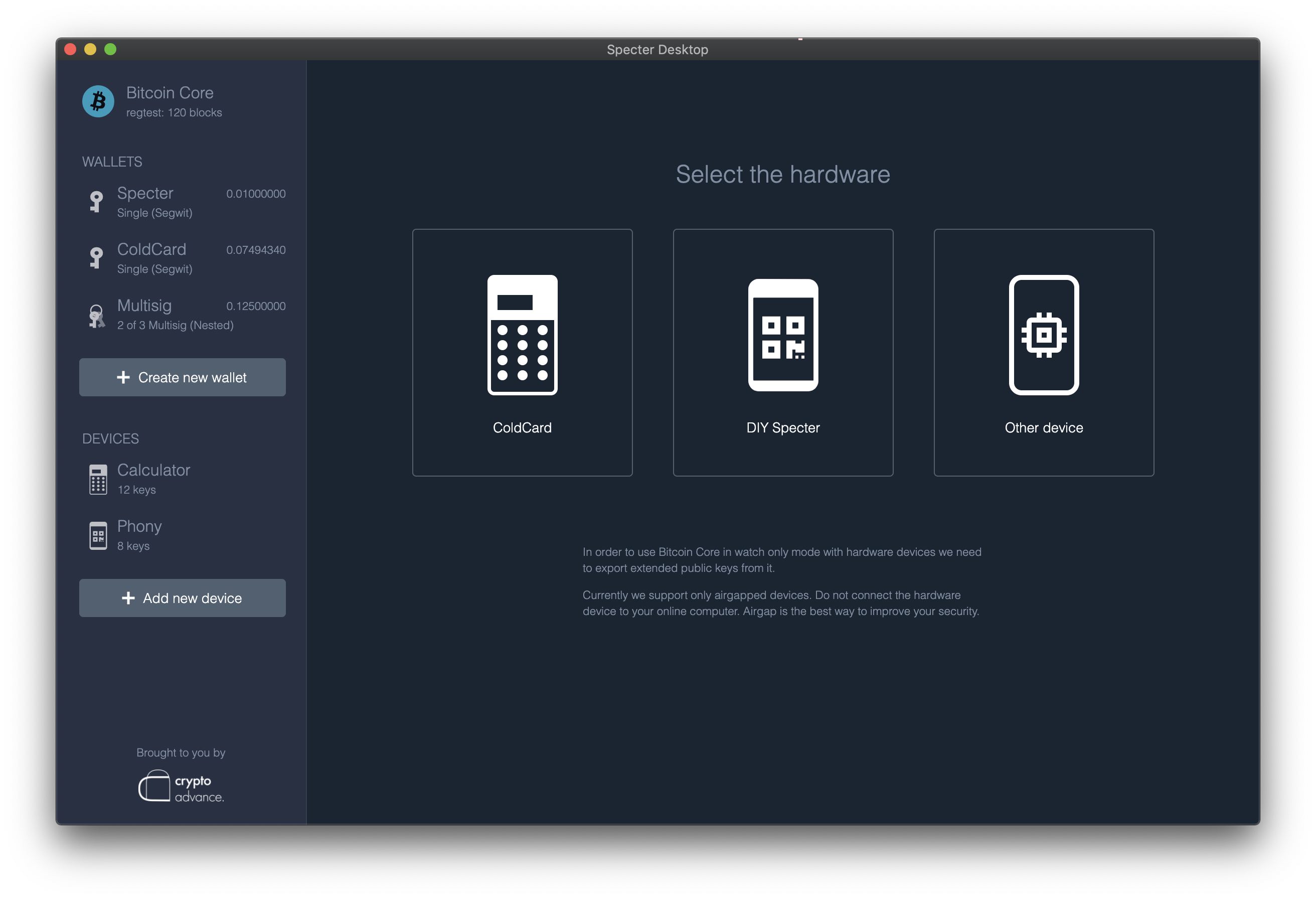Click the ColdCard wallet key icon

[x=96, y=257]
